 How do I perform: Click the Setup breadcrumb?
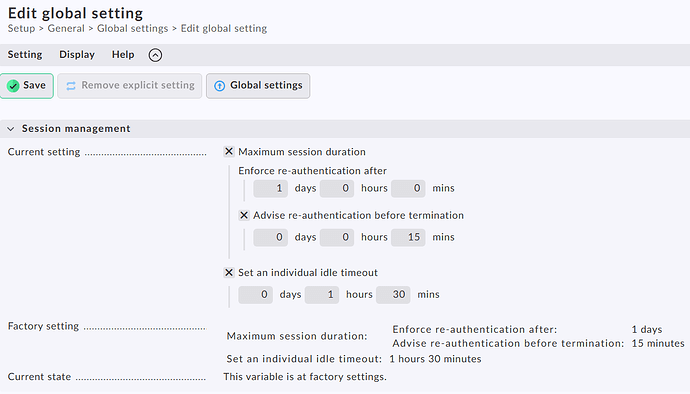pos(21,29)
